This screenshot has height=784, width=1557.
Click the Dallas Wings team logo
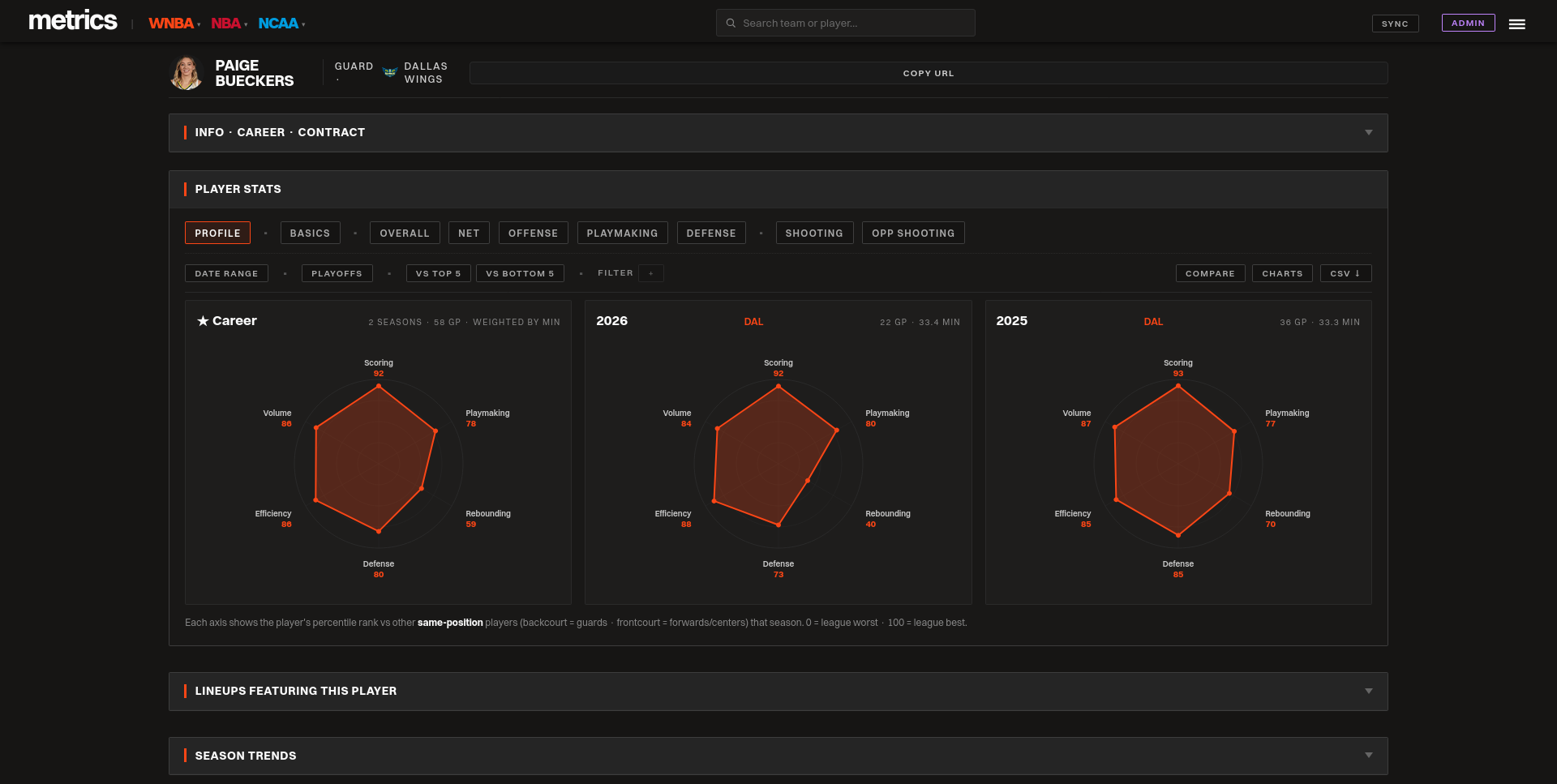(389, 73)
